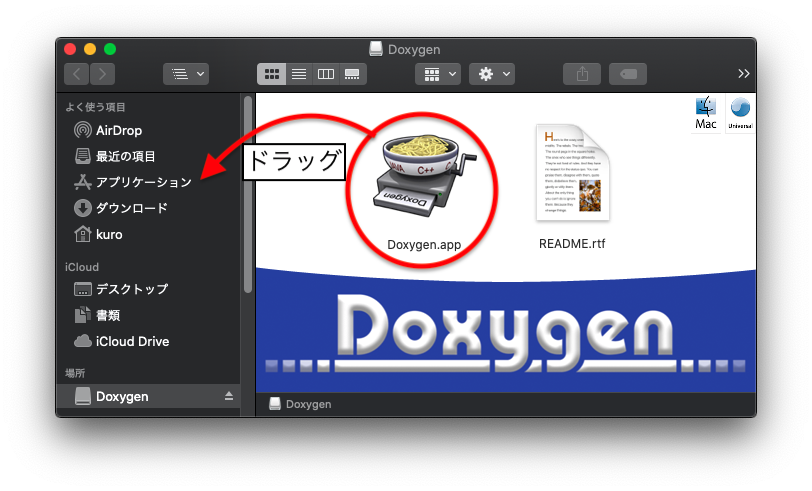Screen dimensions: 812x491
Task: Click the Edit Tags toolbar button
Action: tap(628, 74)
